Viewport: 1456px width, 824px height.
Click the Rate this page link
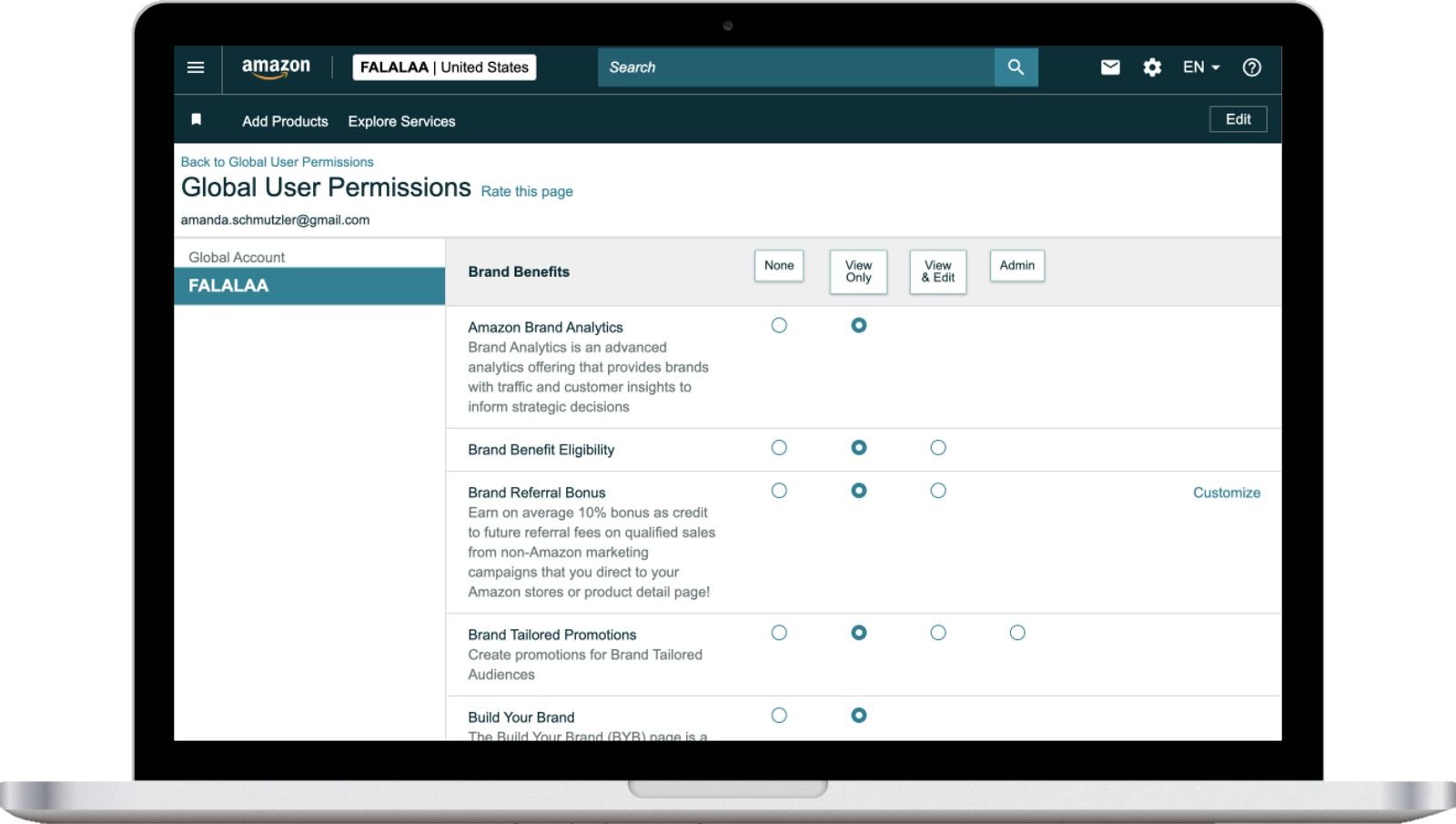[527, 191]
